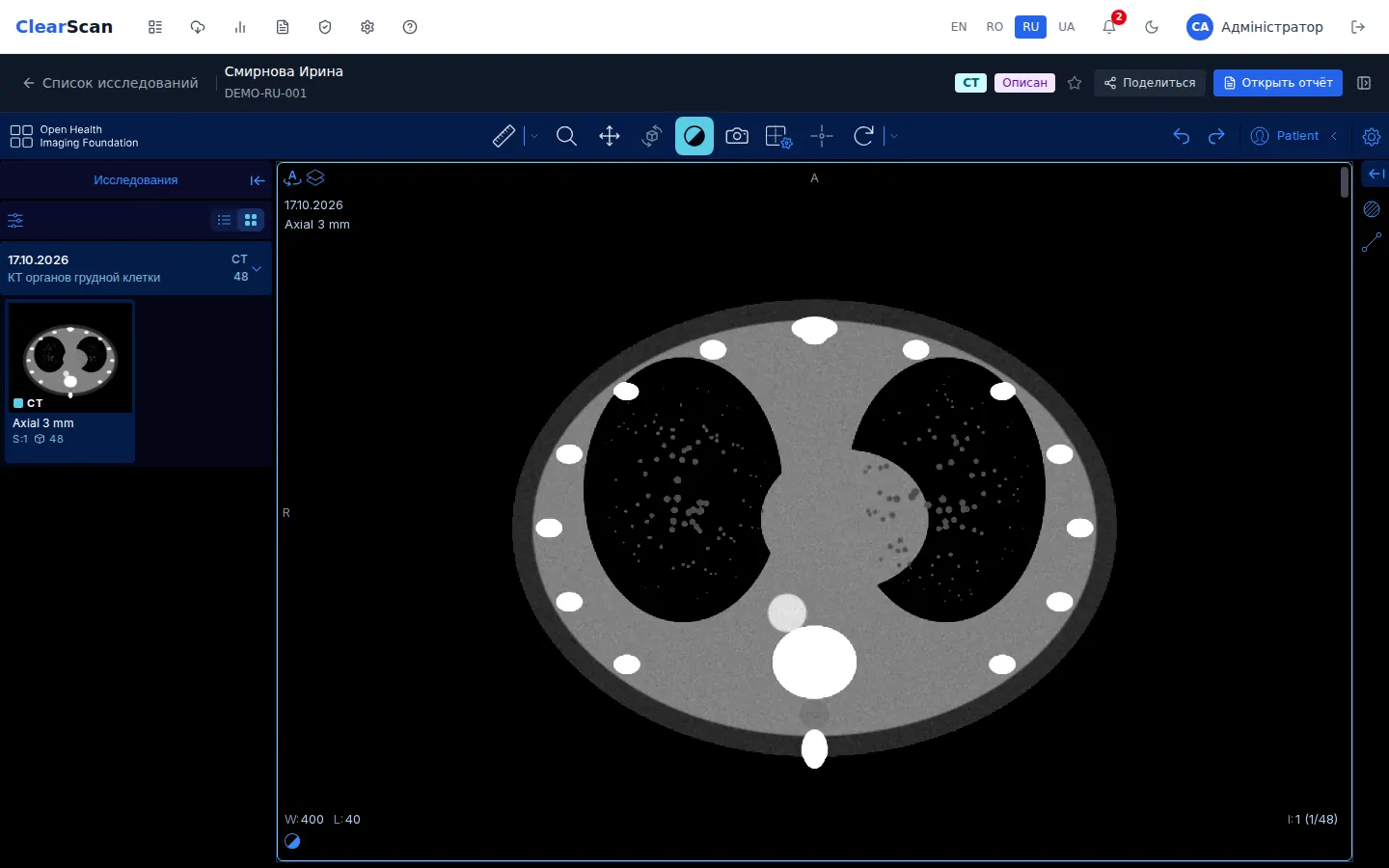The image size is (1389, 868).
Task: Expand measurement tools dropdown arrow
Action: [x=534, y=136]
